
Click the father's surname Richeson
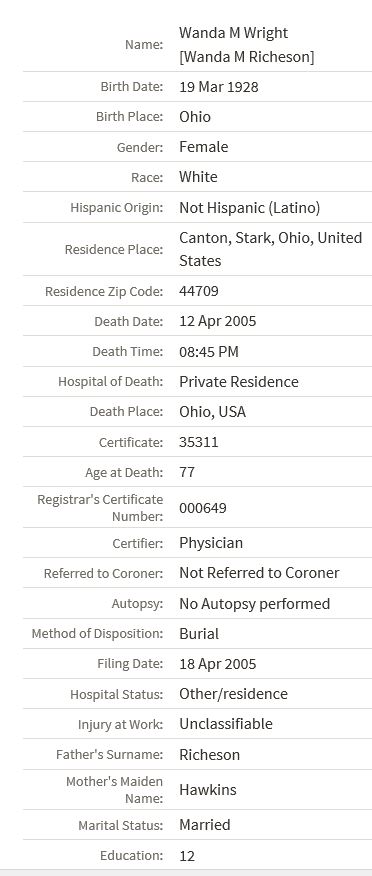[x=209, y=755]
